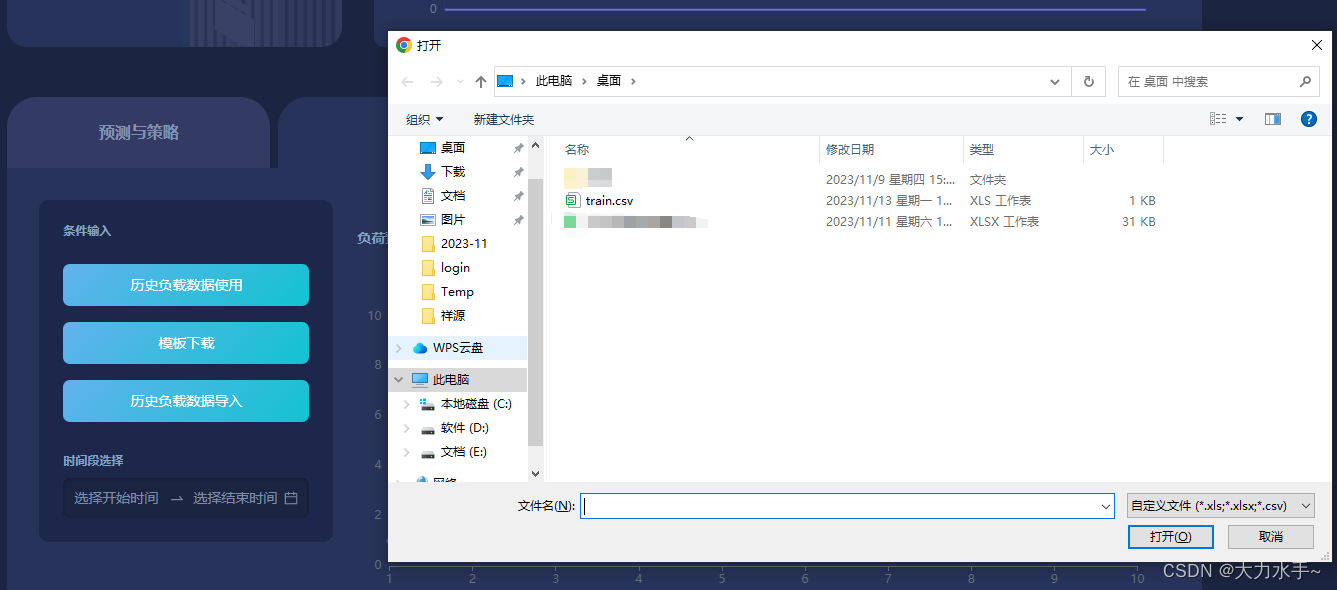Image resolution: width=1337 pixels, height=590 pixels.
Task: Switch to 预测与策略 tab
Action: [139, 132]
